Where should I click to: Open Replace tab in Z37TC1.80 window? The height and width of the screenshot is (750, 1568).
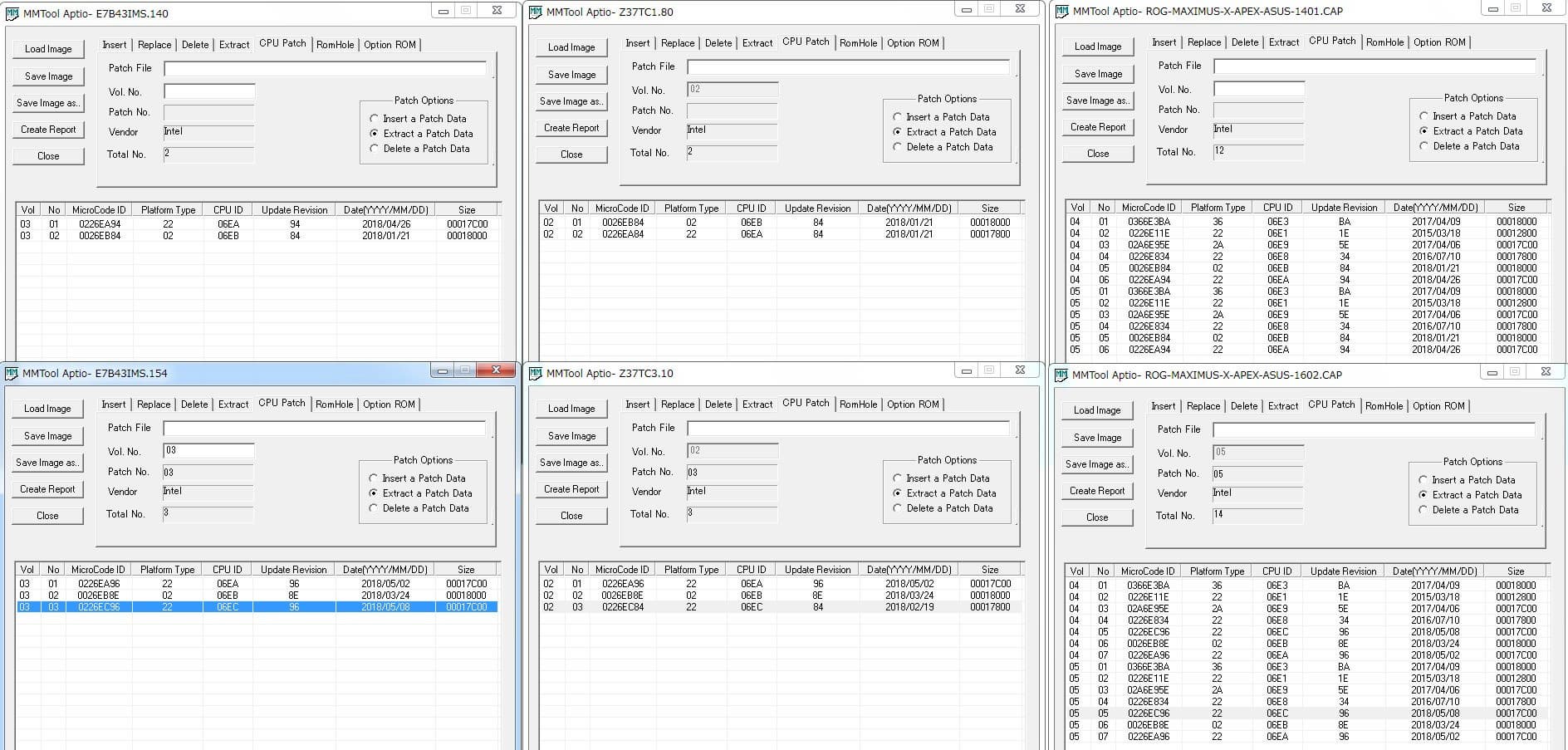(678, 43)
